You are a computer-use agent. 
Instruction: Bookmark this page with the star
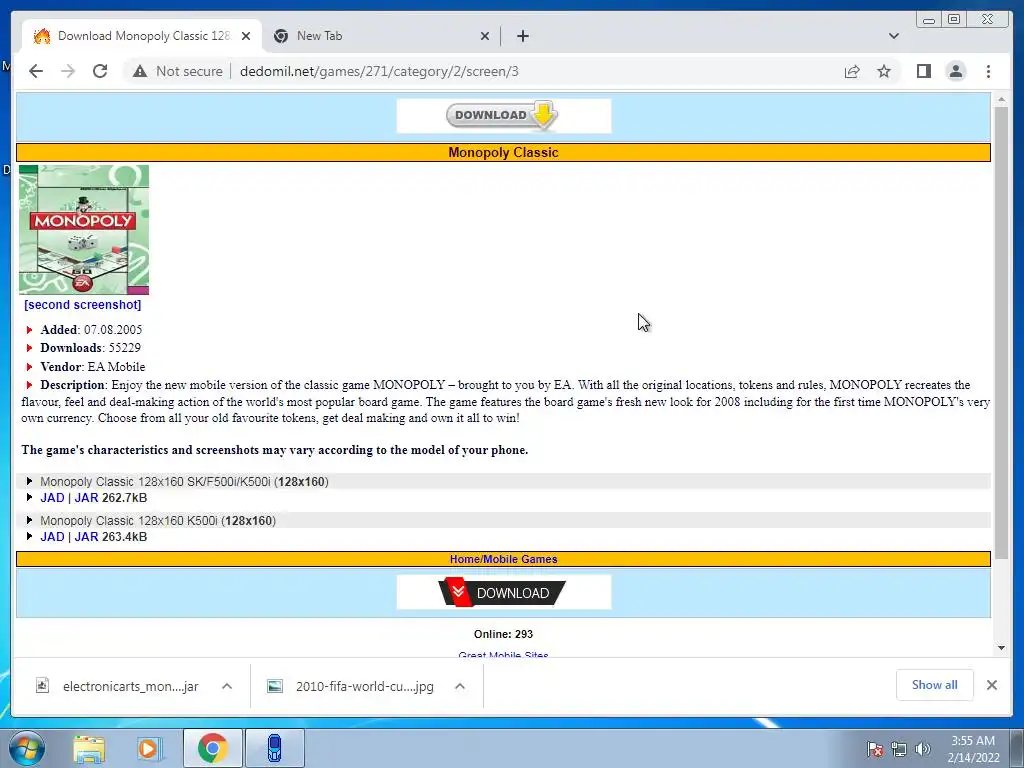(884, 71)
